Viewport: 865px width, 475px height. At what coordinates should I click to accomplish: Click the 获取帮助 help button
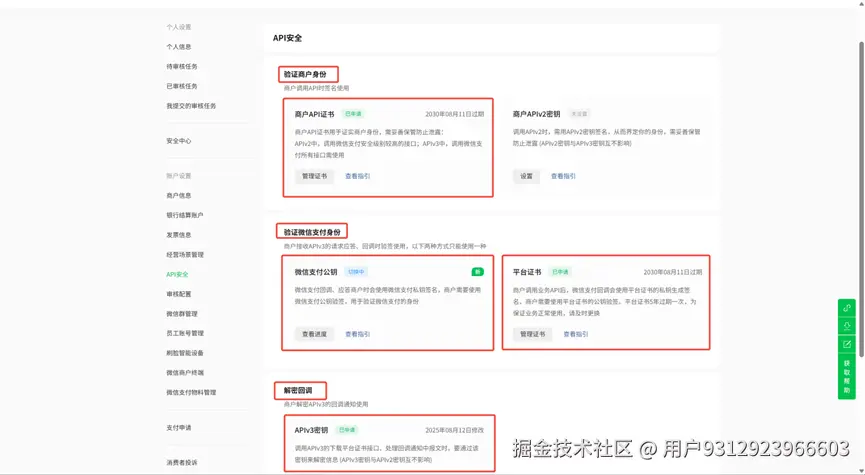(846, 376)
